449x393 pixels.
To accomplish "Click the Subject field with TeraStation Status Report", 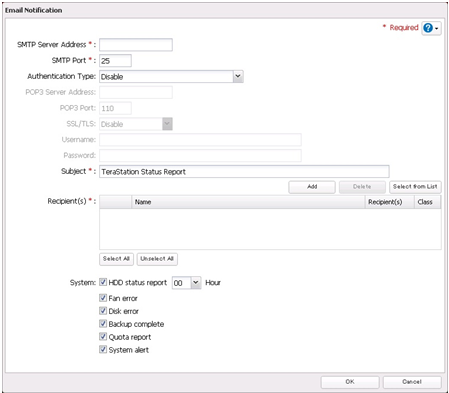I will click(x=244, y=172).
